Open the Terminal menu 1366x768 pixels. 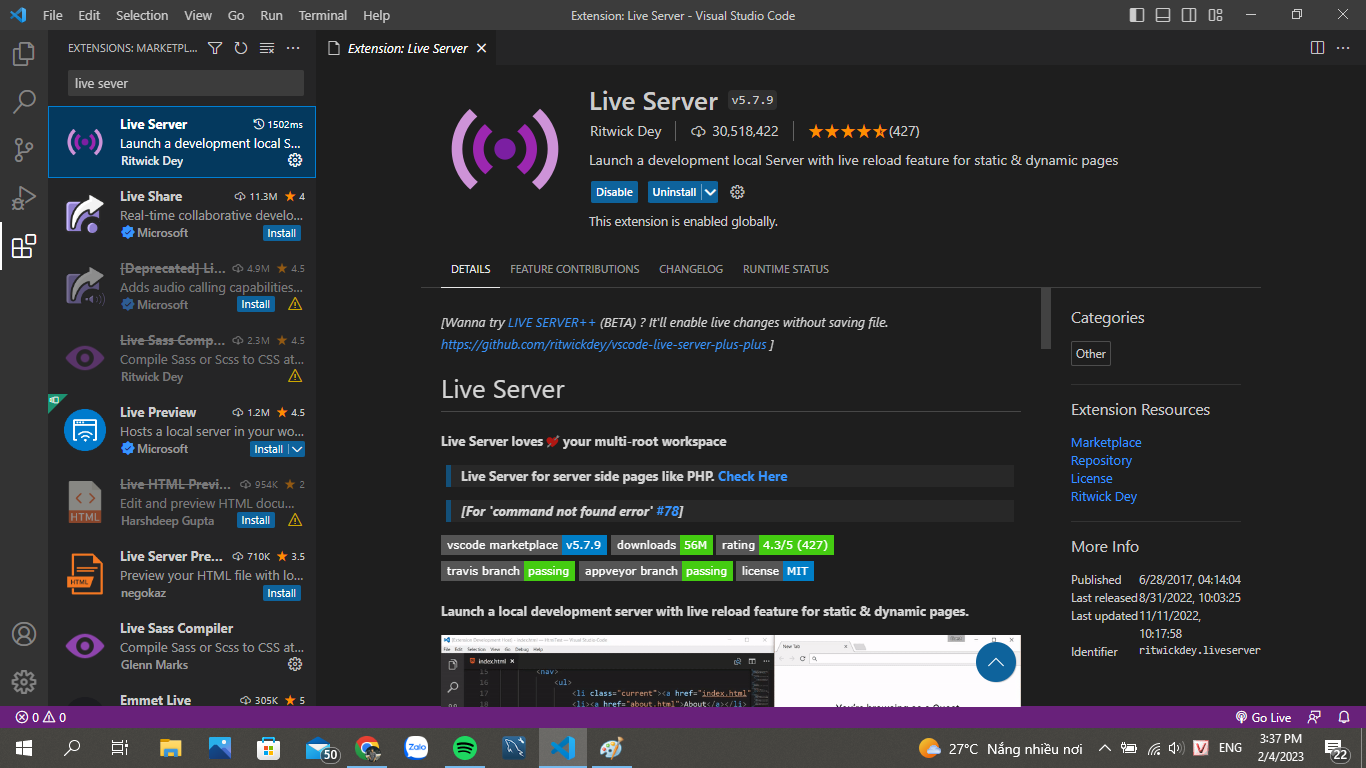click(323, 15)
